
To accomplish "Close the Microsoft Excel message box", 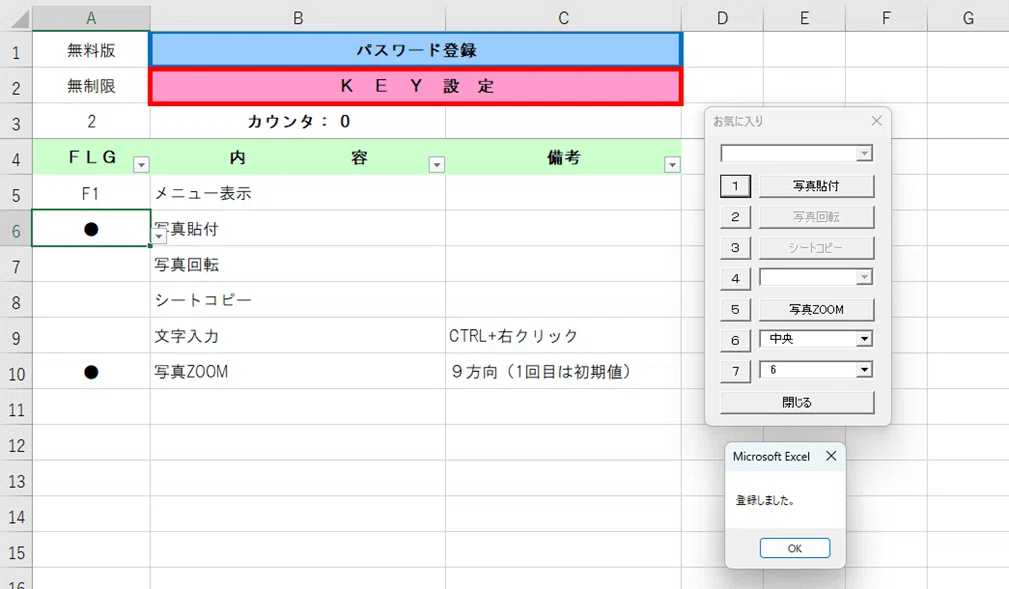I will pyautogui.click(x=831, y=456).
